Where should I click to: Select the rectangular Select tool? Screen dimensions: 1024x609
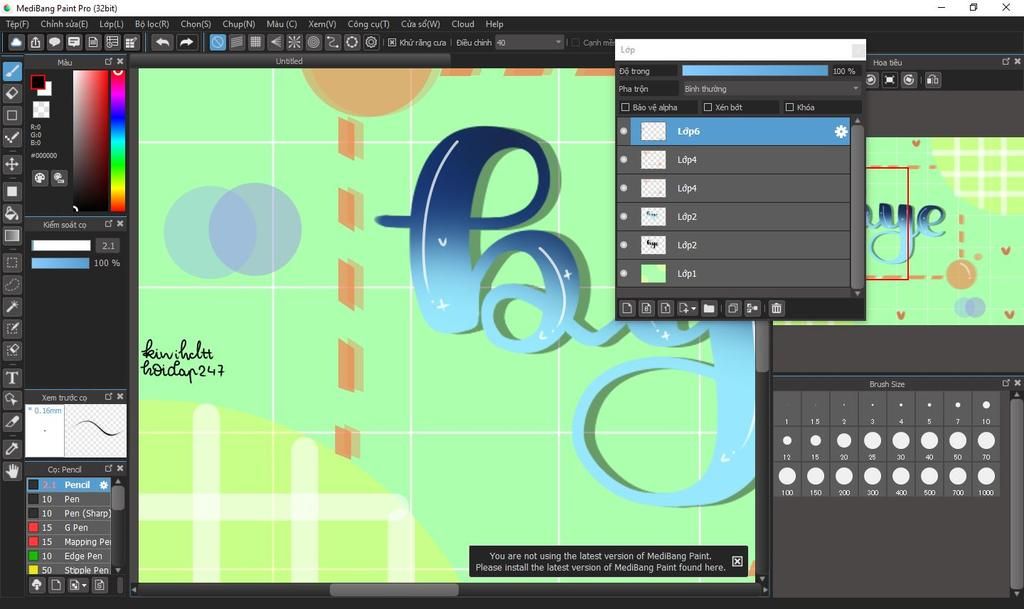12,262
